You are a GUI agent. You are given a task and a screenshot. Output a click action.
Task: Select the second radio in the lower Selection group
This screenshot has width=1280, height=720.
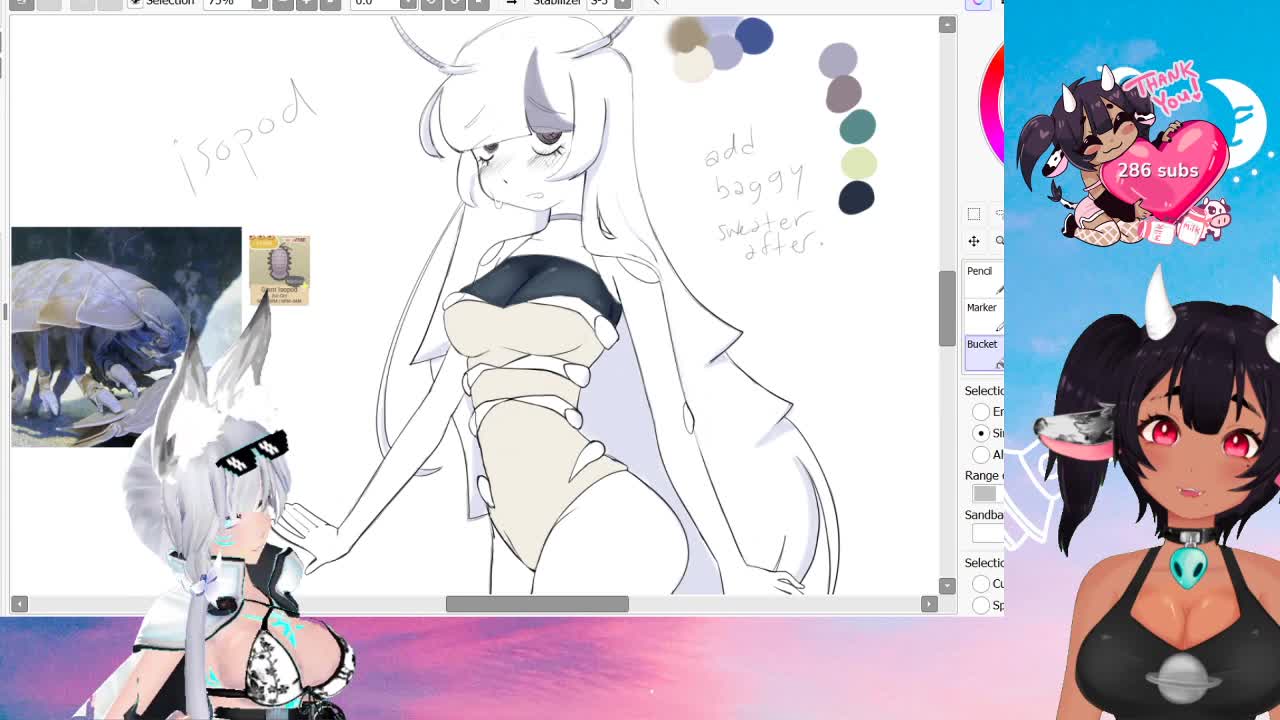pos(981,605)
